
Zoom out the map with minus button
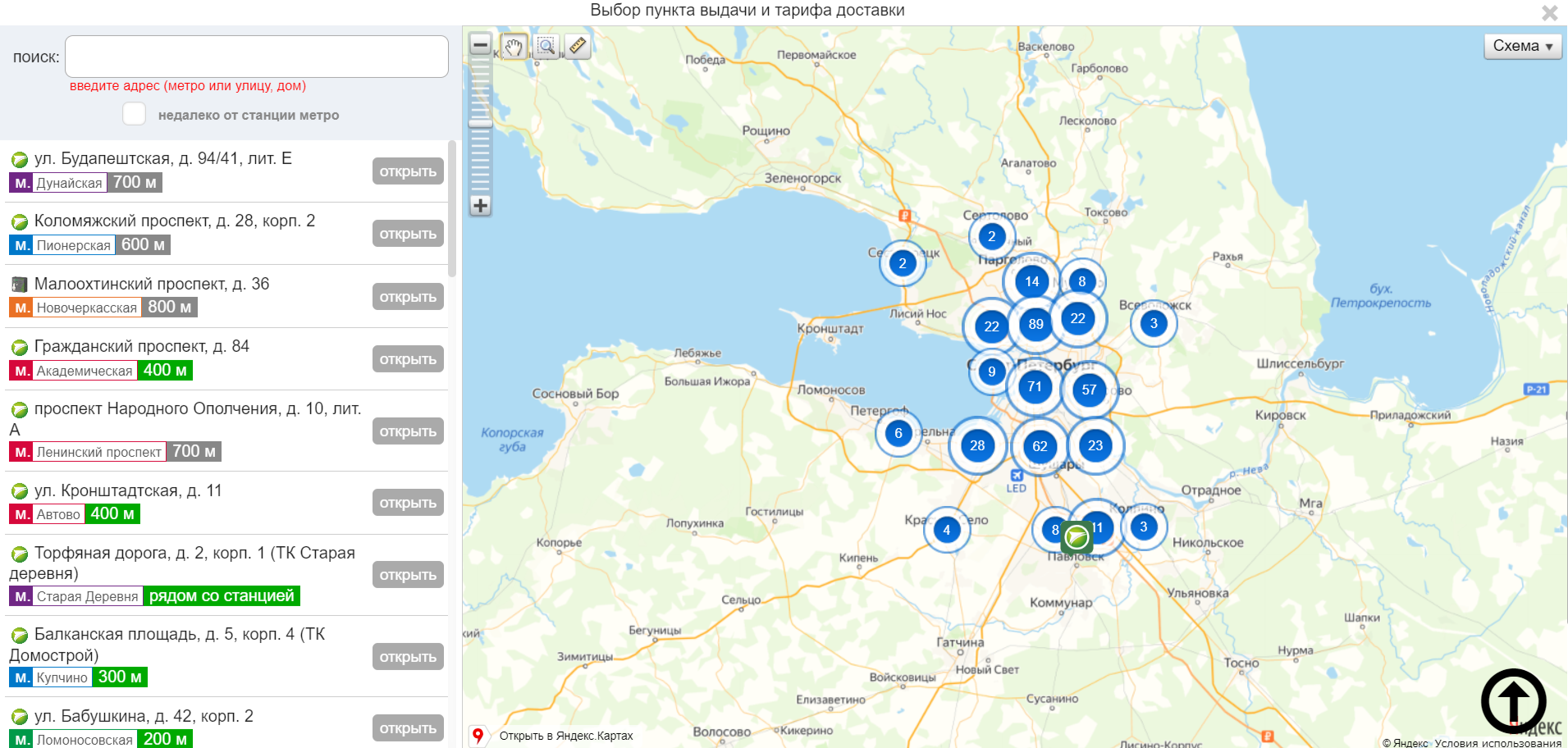pos(481,44)
